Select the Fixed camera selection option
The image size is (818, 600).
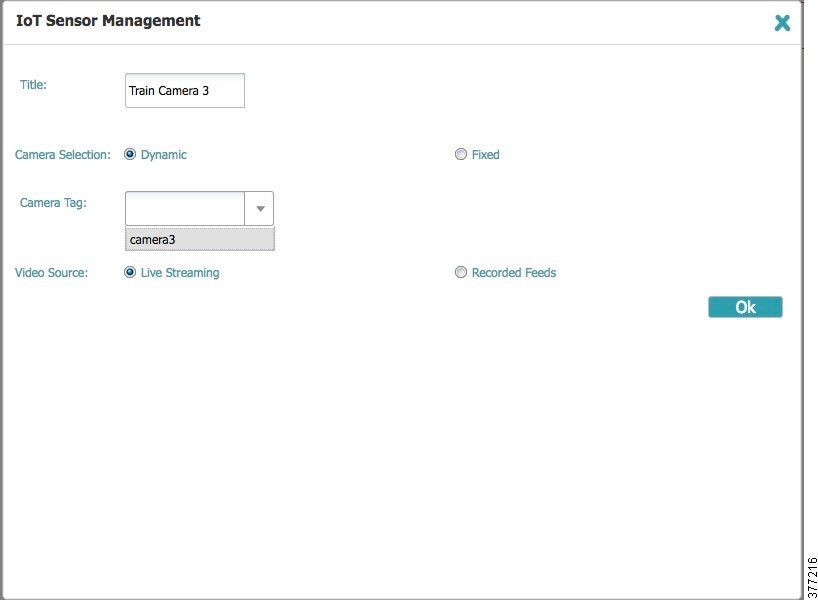[461, 154]
